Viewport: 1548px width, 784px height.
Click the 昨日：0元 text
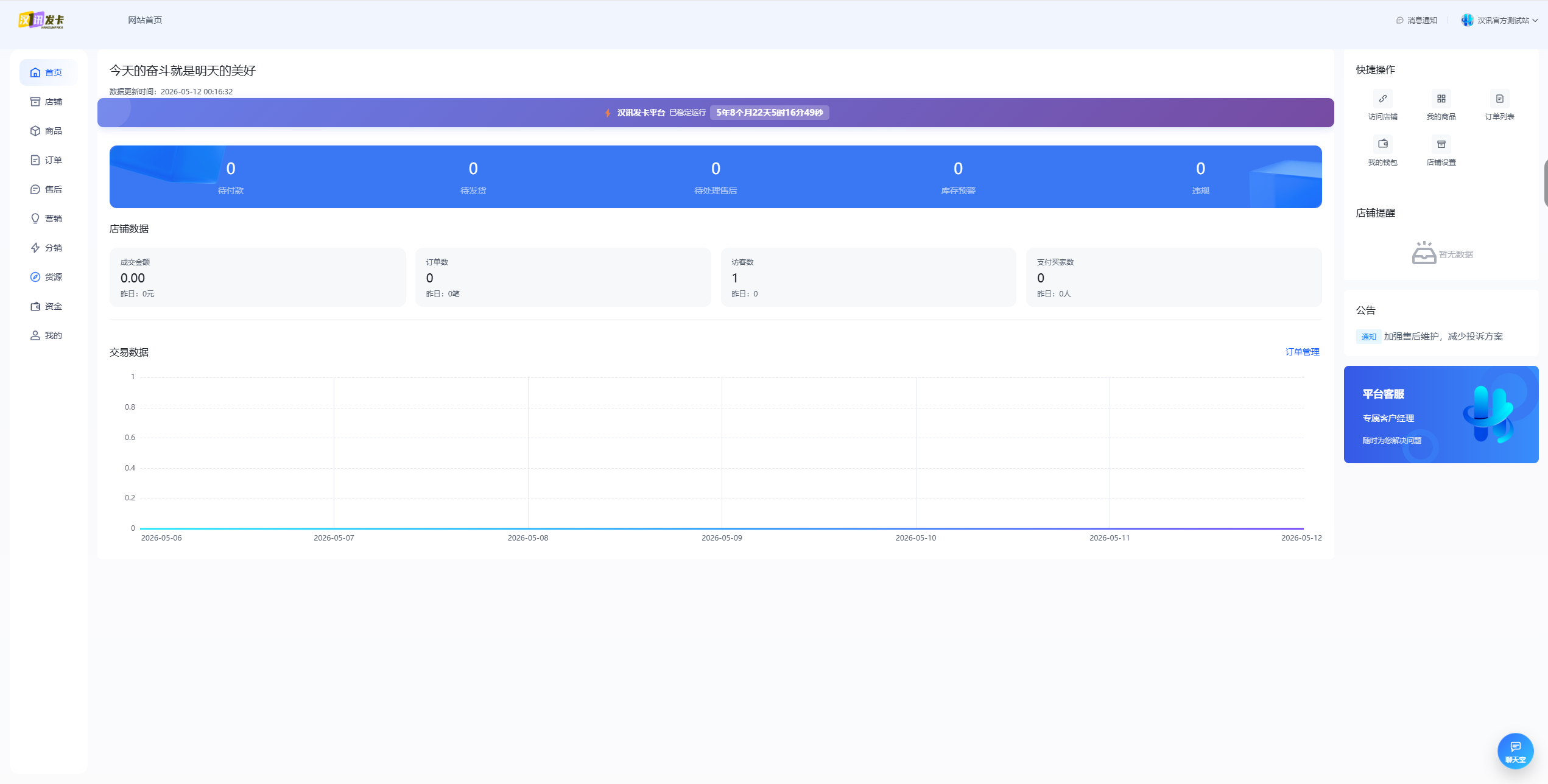point(138,294)
